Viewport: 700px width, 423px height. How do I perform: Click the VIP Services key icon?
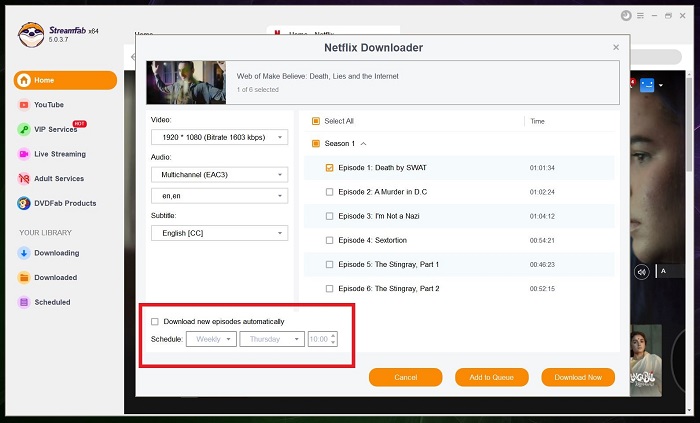pyautogui.click(x=24, y=129)
